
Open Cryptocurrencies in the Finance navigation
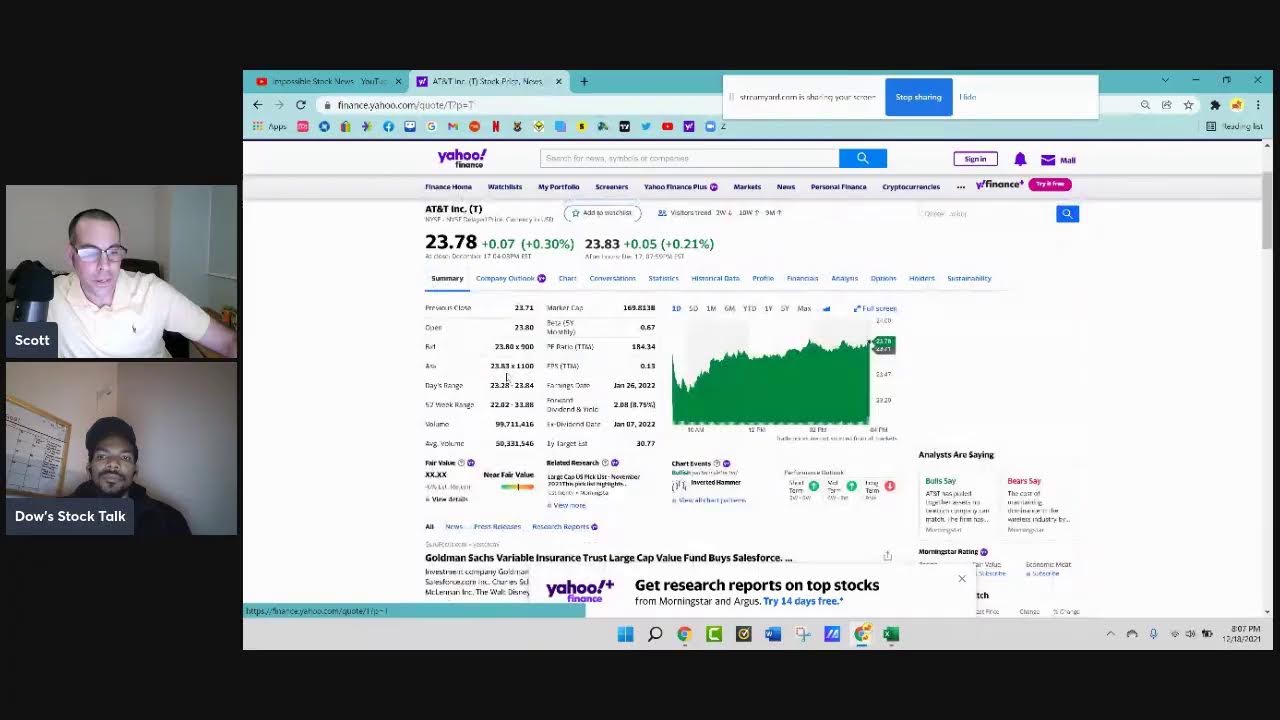coord(911,187)
